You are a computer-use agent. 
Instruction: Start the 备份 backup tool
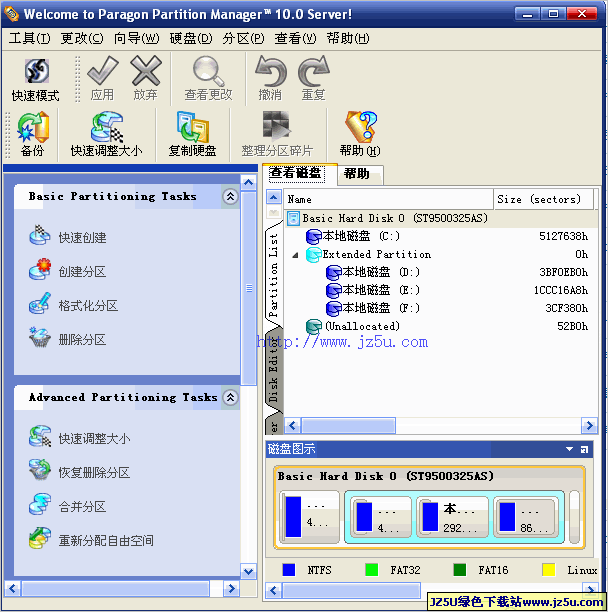point(33,135)
